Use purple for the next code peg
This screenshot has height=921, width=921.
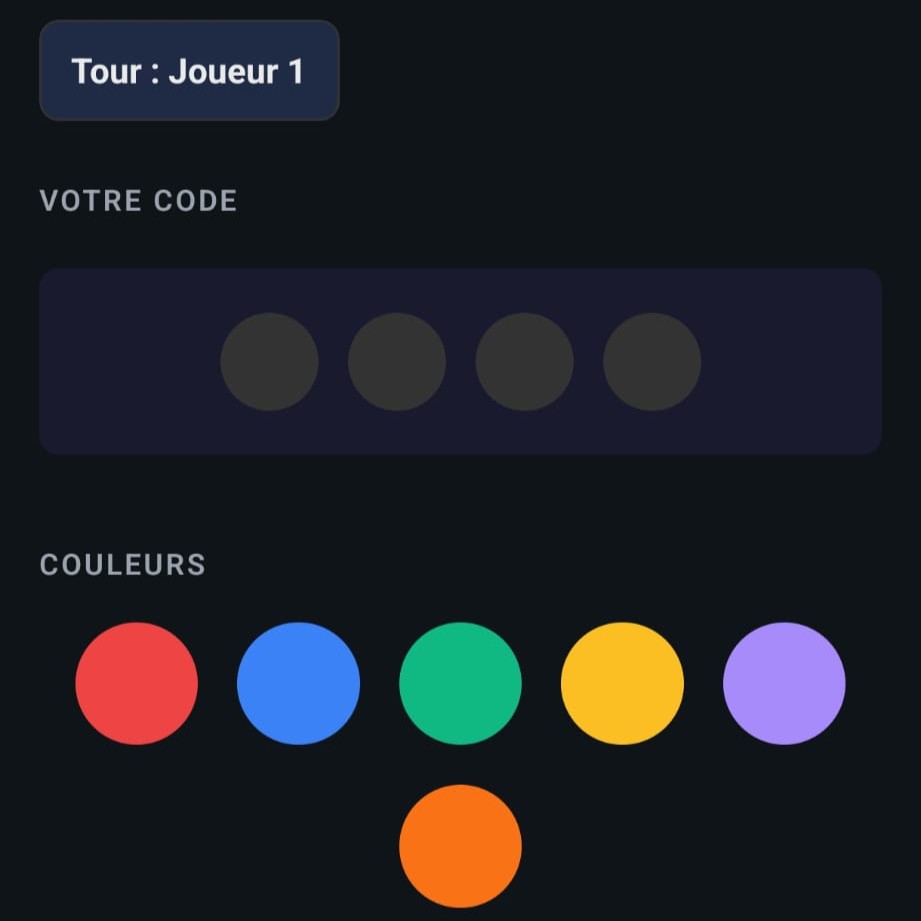coord(784,683)
